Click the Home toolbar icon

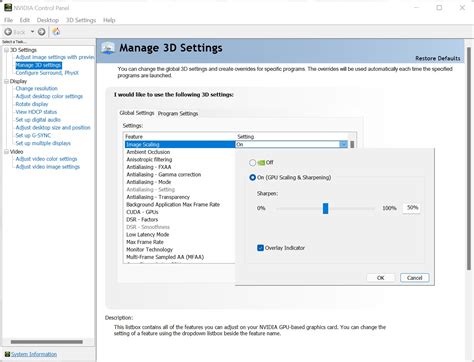[x=56, y=32]
